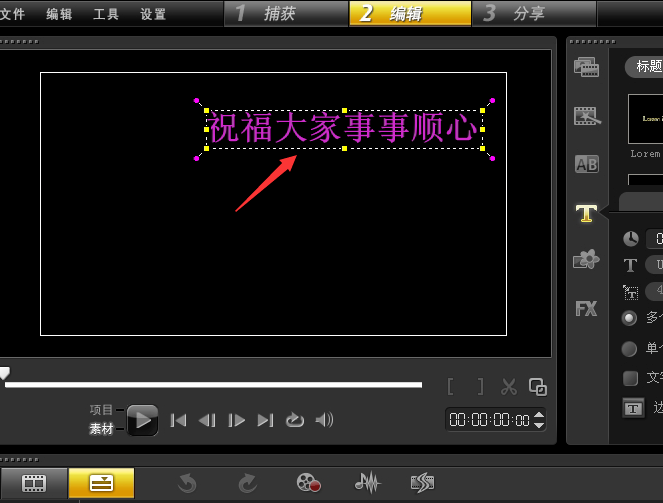Jump to the start of clip
Screen dimensions: 663x503
tap(178, 420)
